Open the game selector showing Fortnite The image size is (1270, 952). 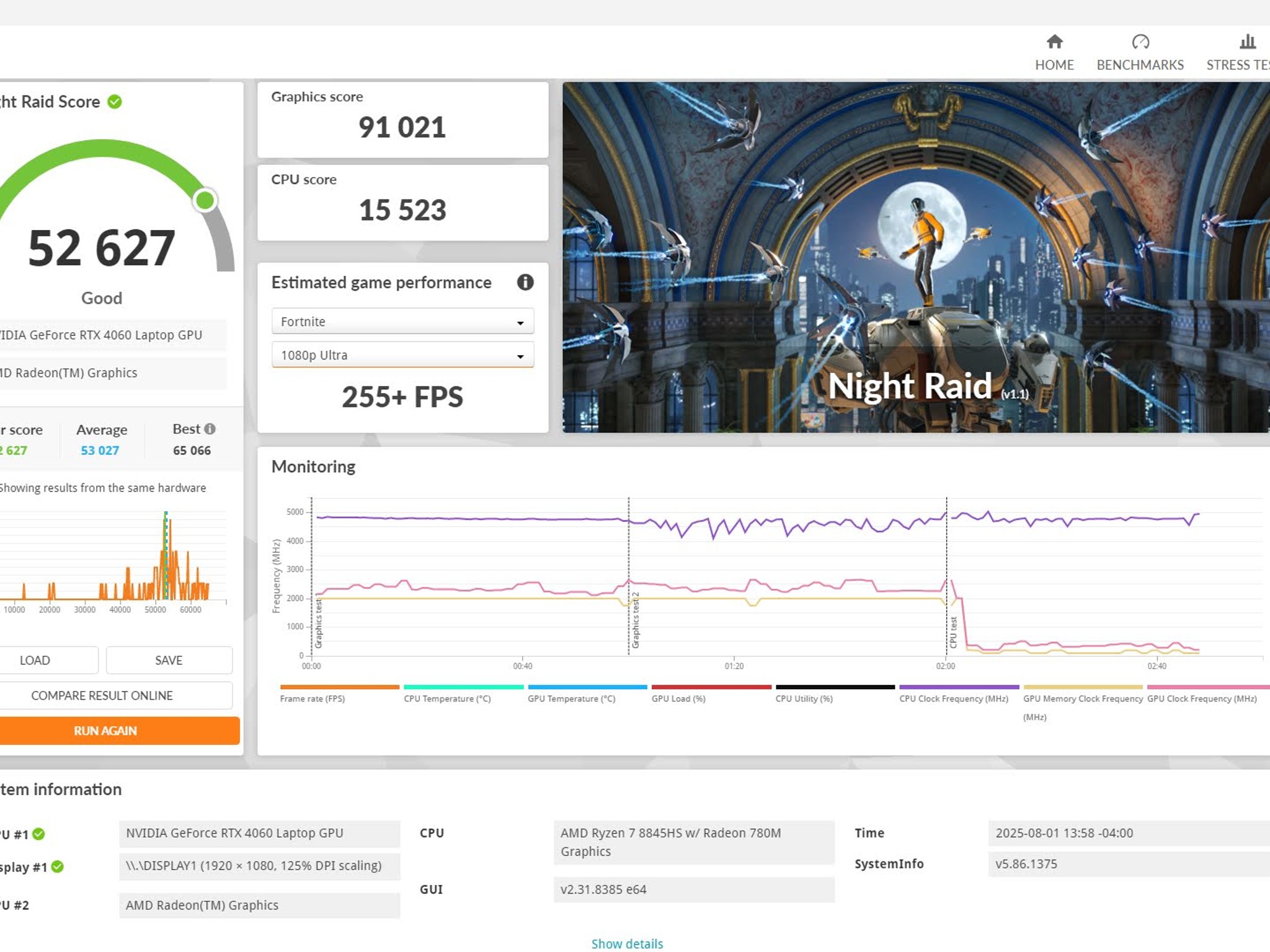402,321
